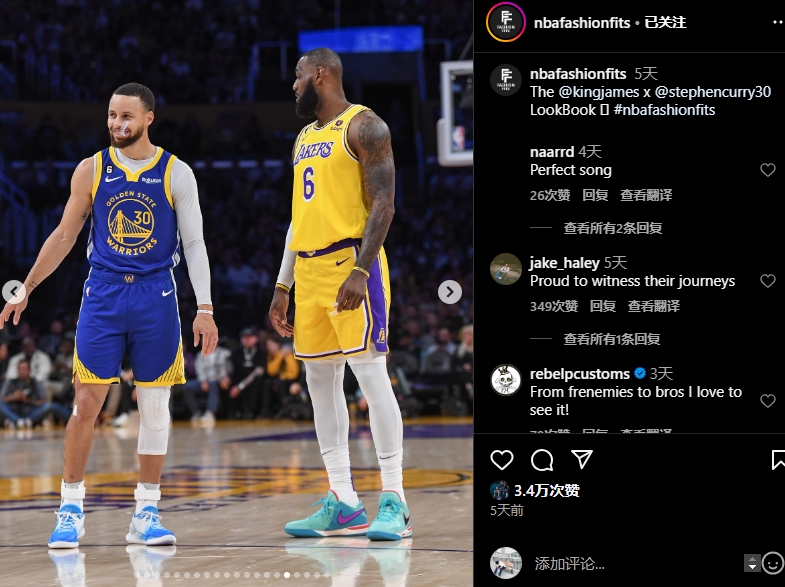View translation of naarrd's comment
The height and width of the screenshot is (587, 785).
tap(646, 195)
